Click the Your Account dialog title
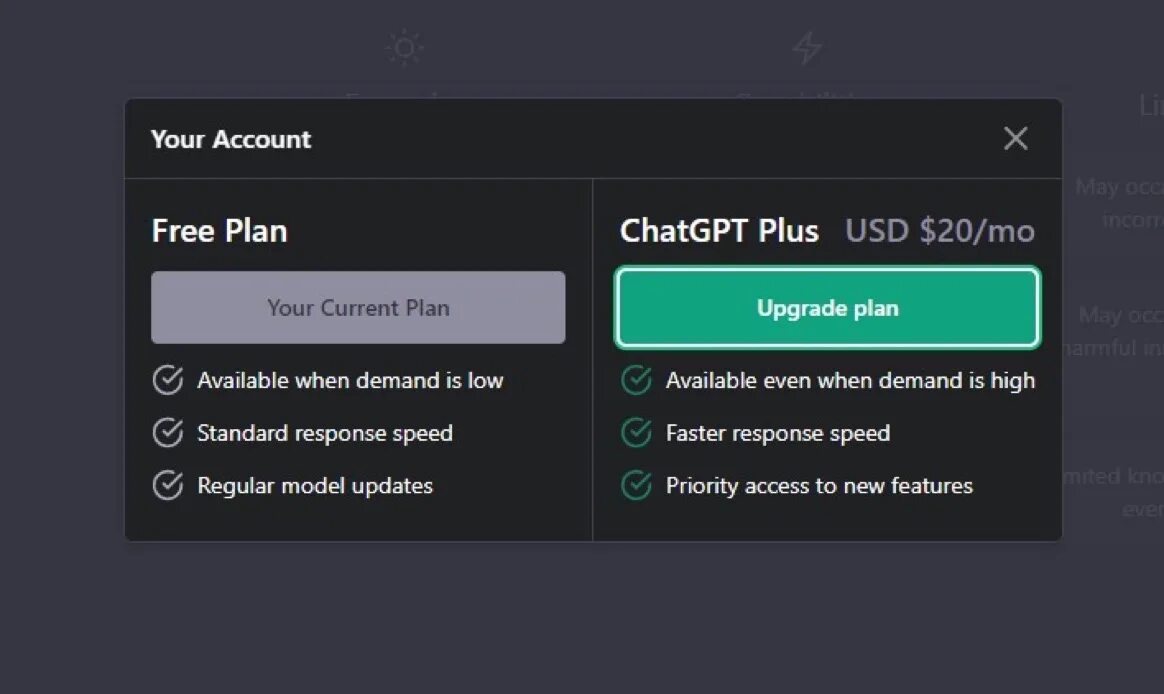The width and height of the screenshot is (1164, 694). tap(231, 139)
